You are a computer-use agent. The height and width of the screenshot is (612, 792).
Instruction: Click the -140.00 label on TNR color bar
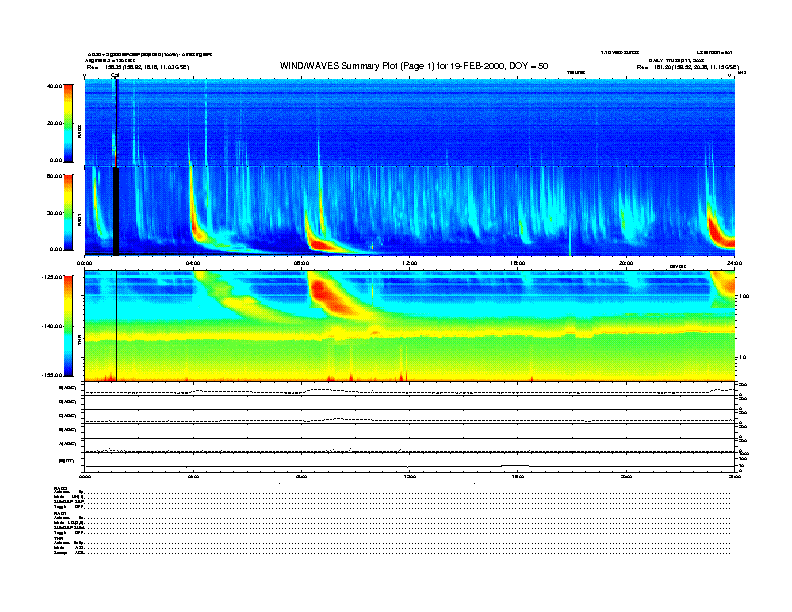click(52, 326)
